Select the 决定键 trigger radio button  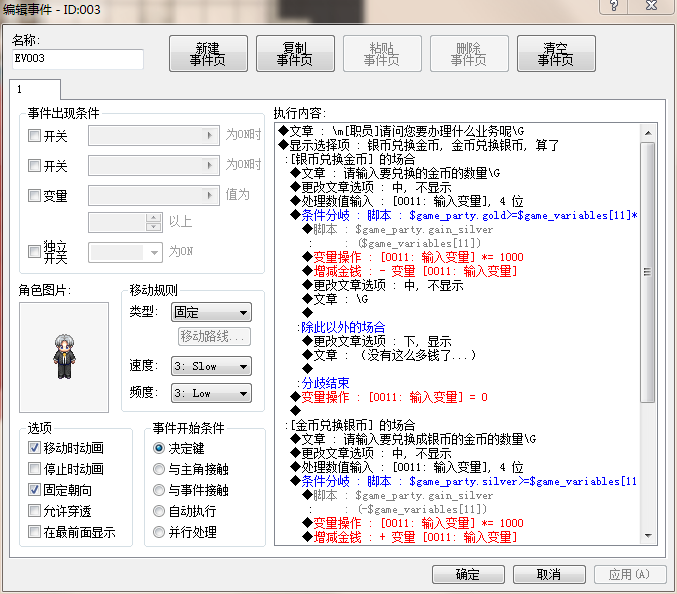pyautogui.click(x=159, y=448)
